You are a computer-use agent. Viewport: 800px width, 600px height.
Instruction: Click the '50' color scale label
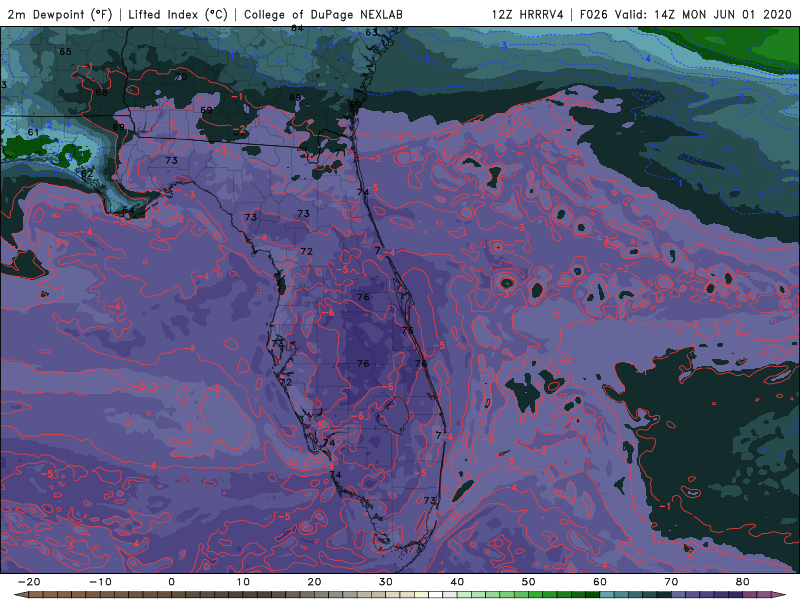click(x=529, y=582)
